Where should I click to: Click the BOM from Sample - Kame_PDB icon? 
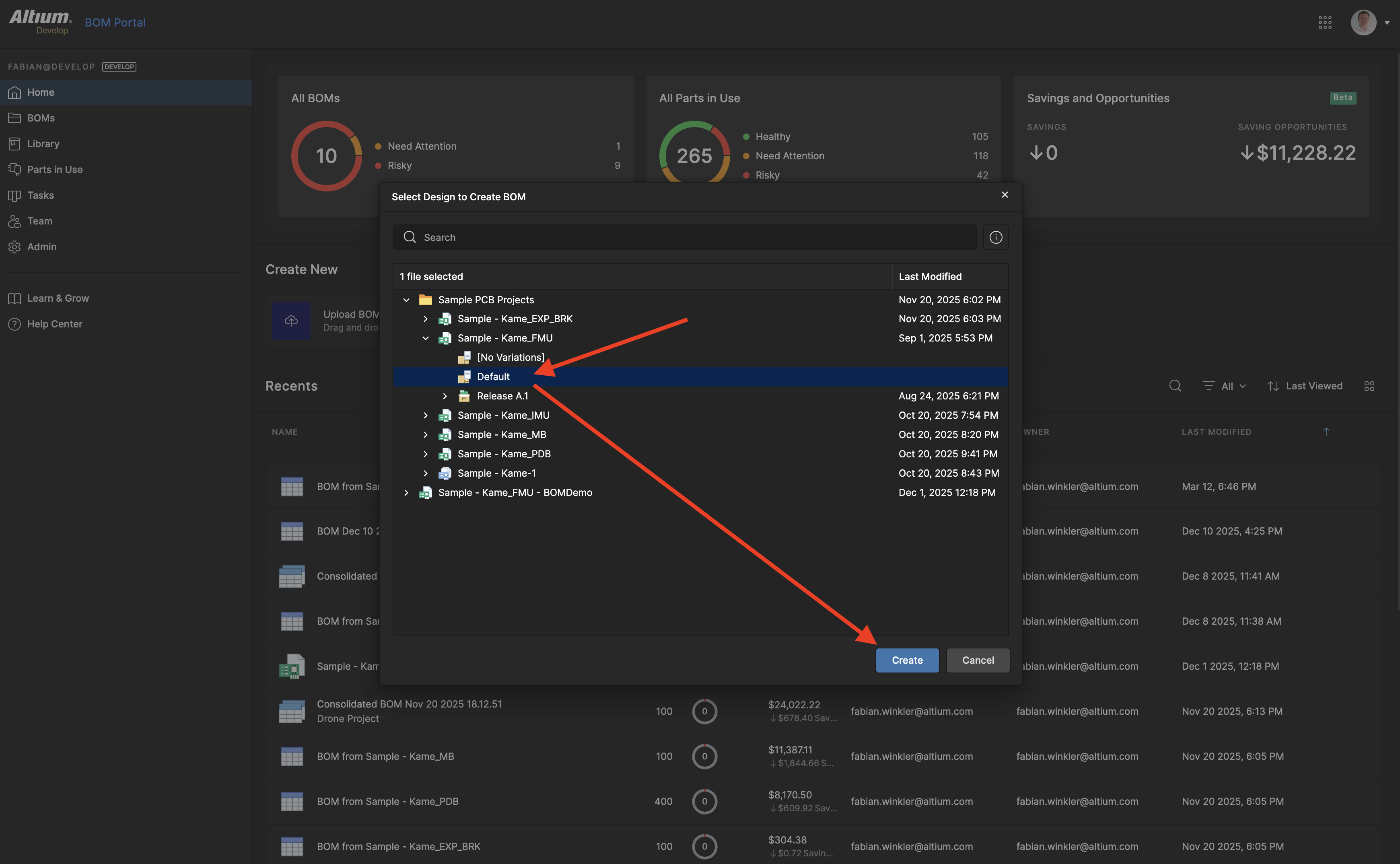(292, 801)
